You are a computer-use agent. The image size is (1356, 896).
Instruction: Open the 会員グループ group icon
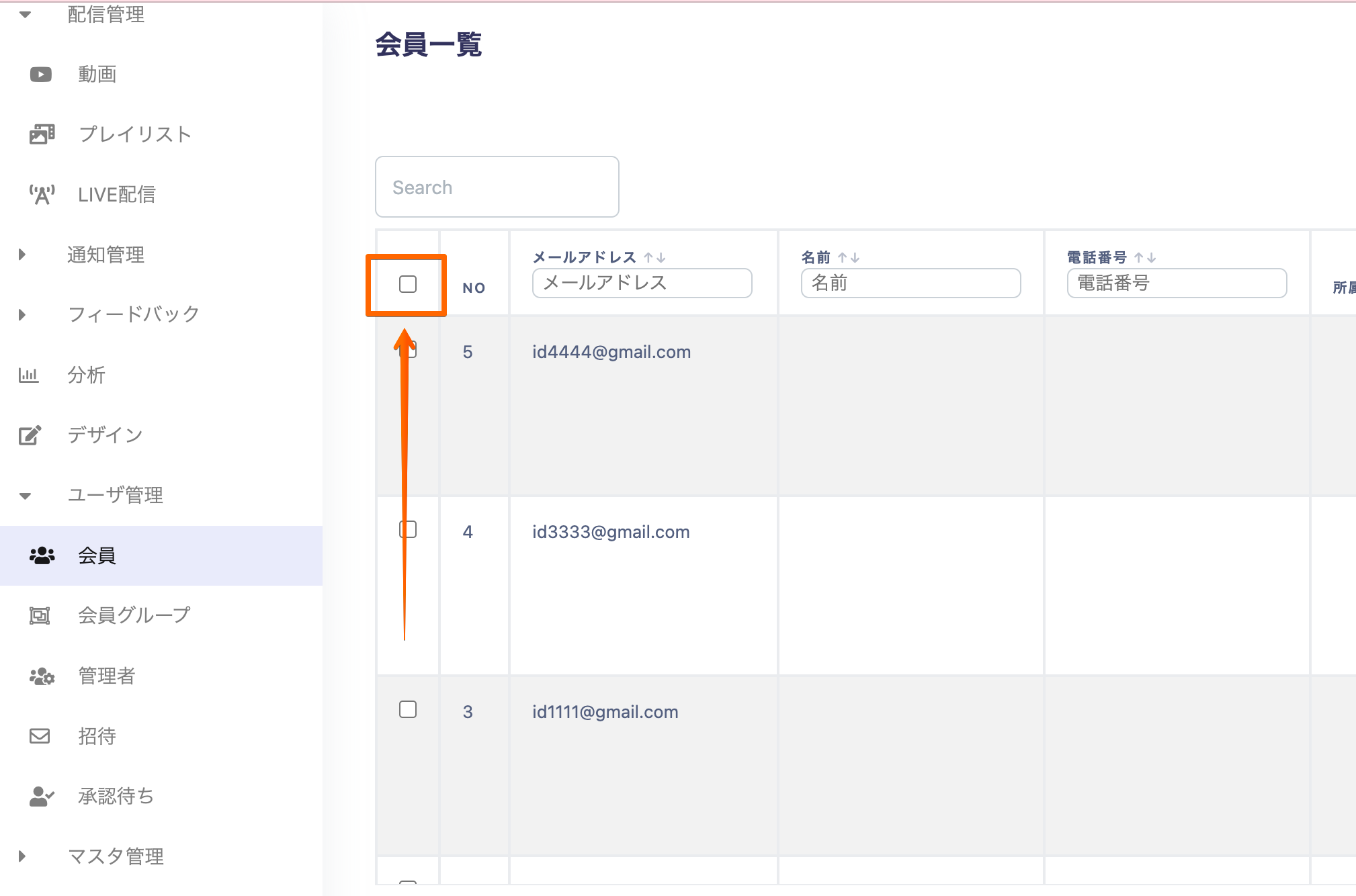tap(40, 615)
